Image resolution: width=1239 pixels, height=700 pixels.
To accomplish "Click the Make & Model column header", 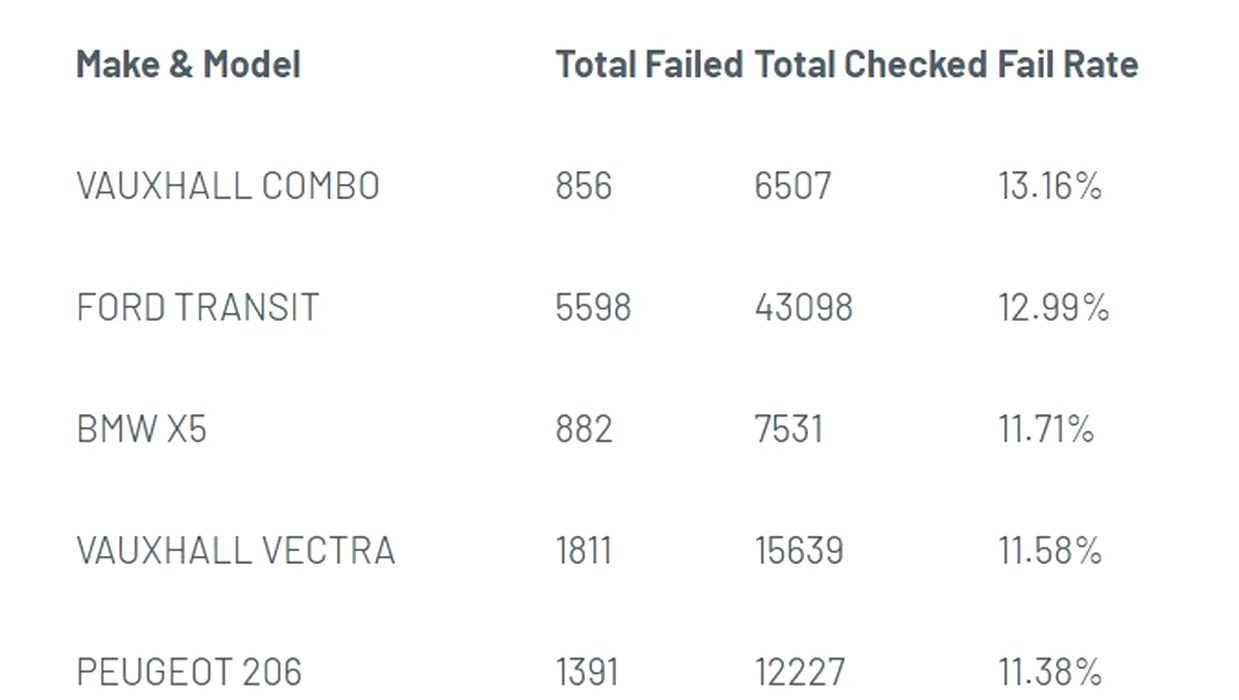I will click(x=188, y=65).
